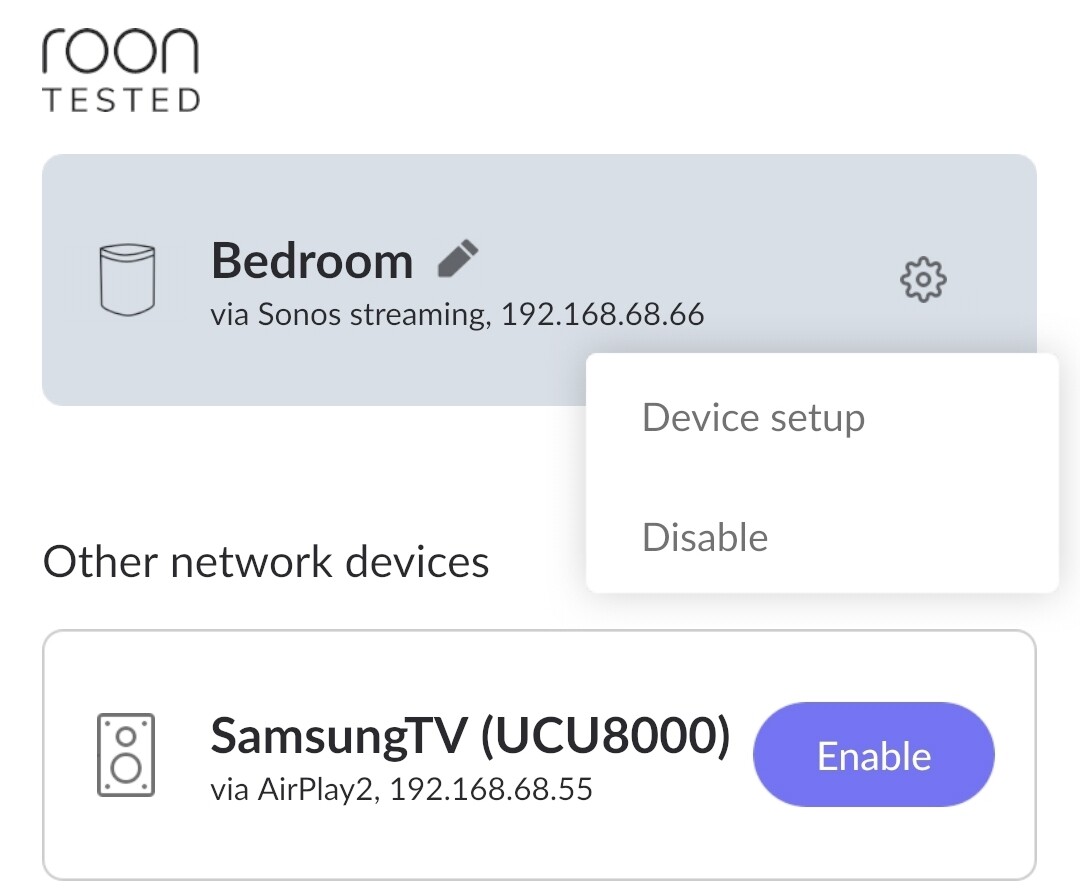This screenshot has height=888, width=1080.
Task: Enable the SamsungTV (UCU8000) device
Action: pyautogui.click(x=874, y=755)
